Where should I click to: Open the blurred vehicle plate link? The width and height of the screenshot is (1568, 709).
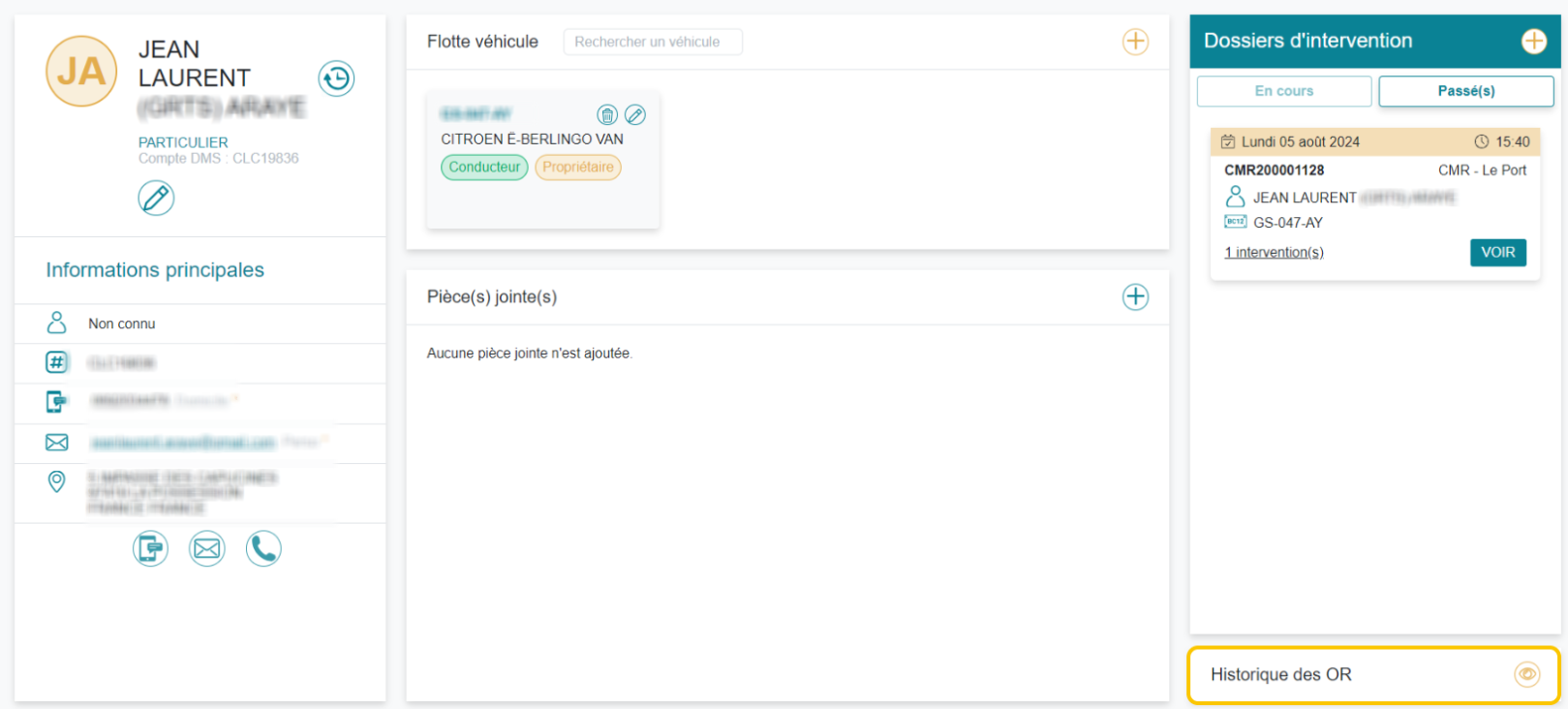pyautogui.click(x=476, y=114)
